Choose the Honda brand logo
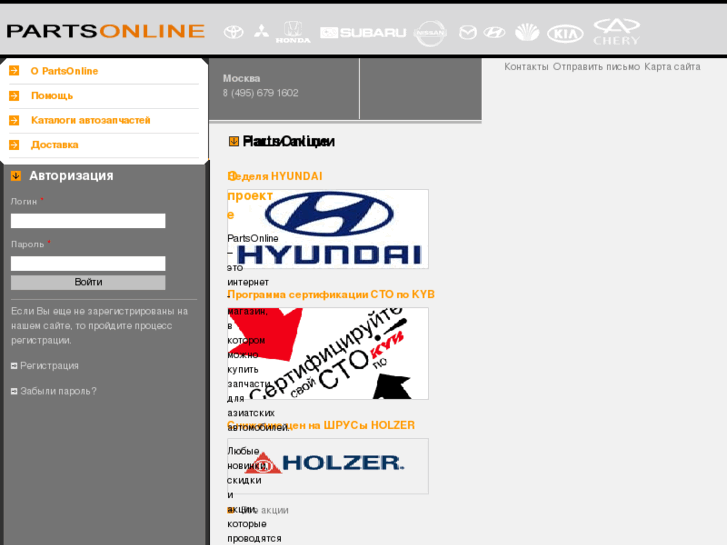 [293, 32]
